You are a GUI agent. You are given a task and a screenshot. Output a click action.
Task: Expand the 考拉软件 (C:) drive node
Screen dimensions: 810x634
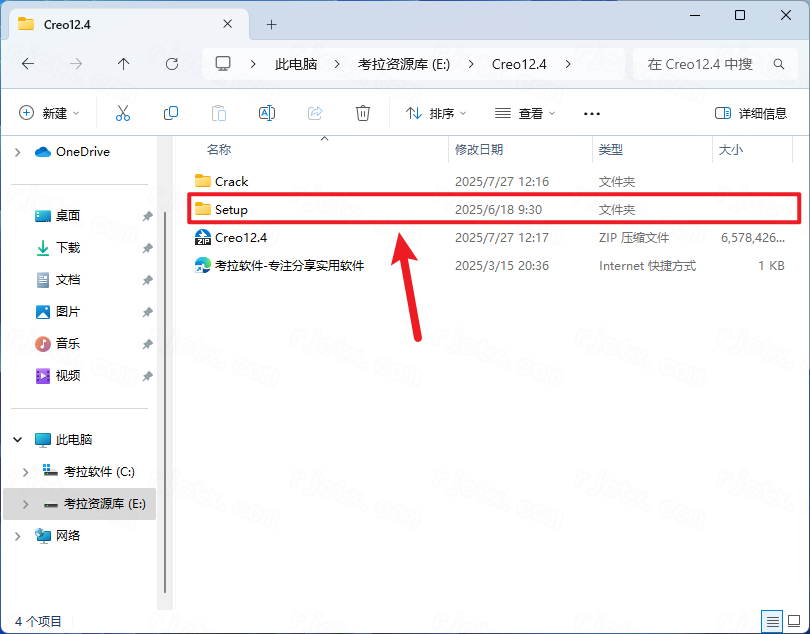click(x=25, y=472)
